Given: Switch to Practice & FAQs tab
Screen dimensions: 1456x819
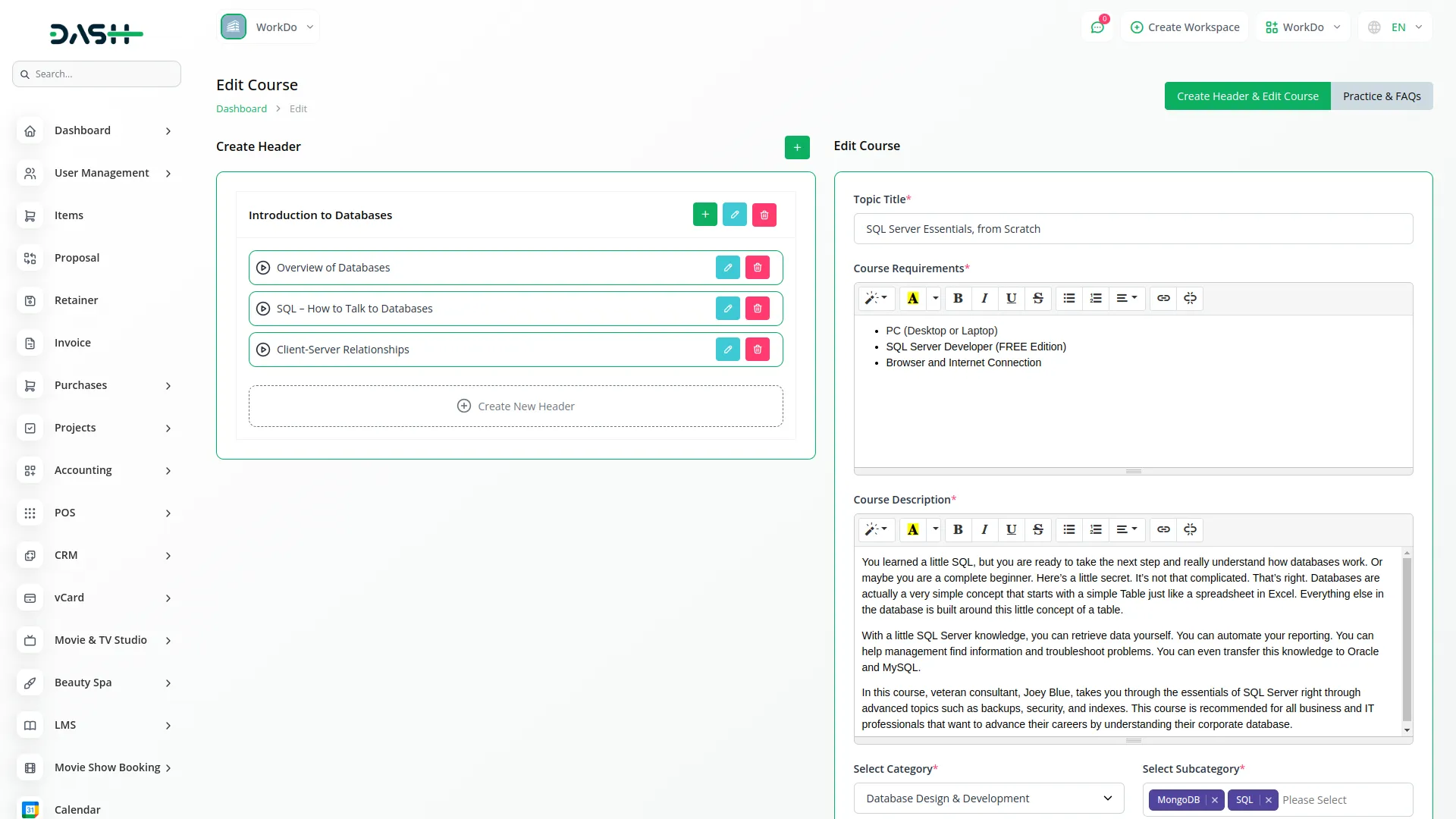Looking at the screenshot, I should [x=1381, y=96].
